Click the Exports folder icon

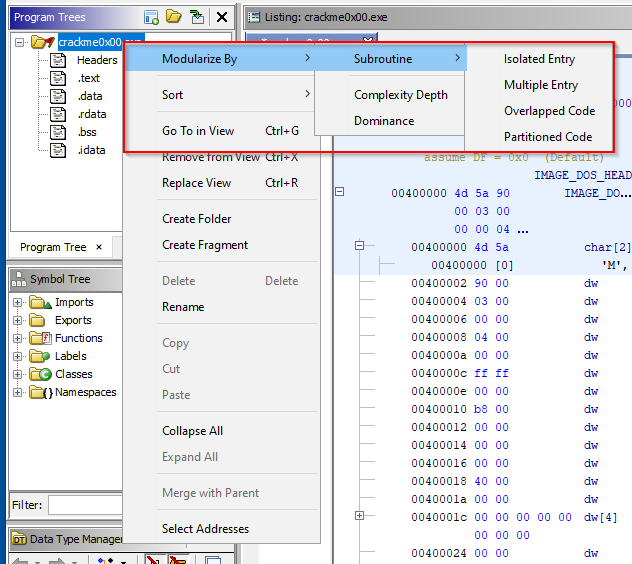click(x=37, y=320)
